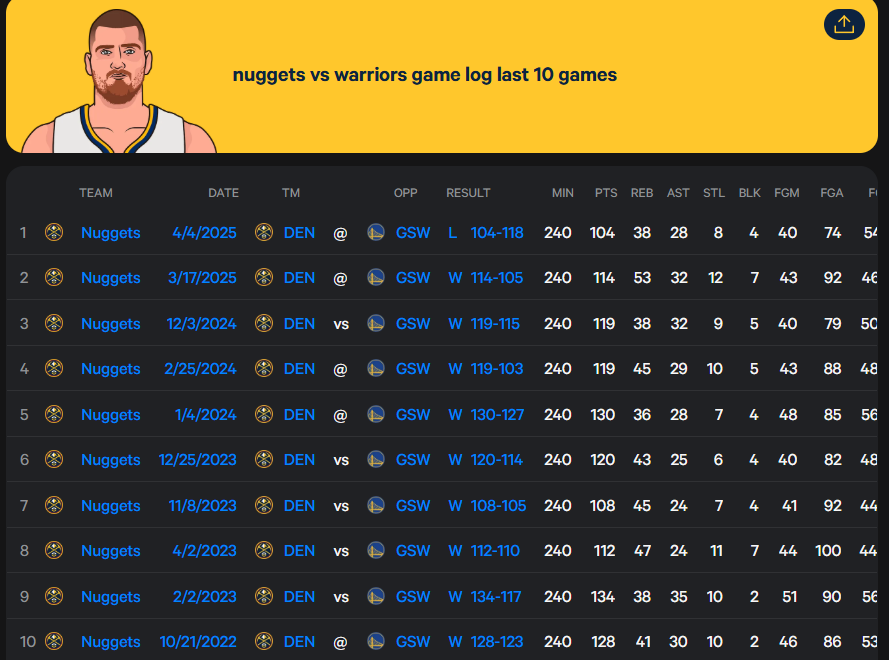Click Nuggets team logo in row 10

[x=54, y=641]
